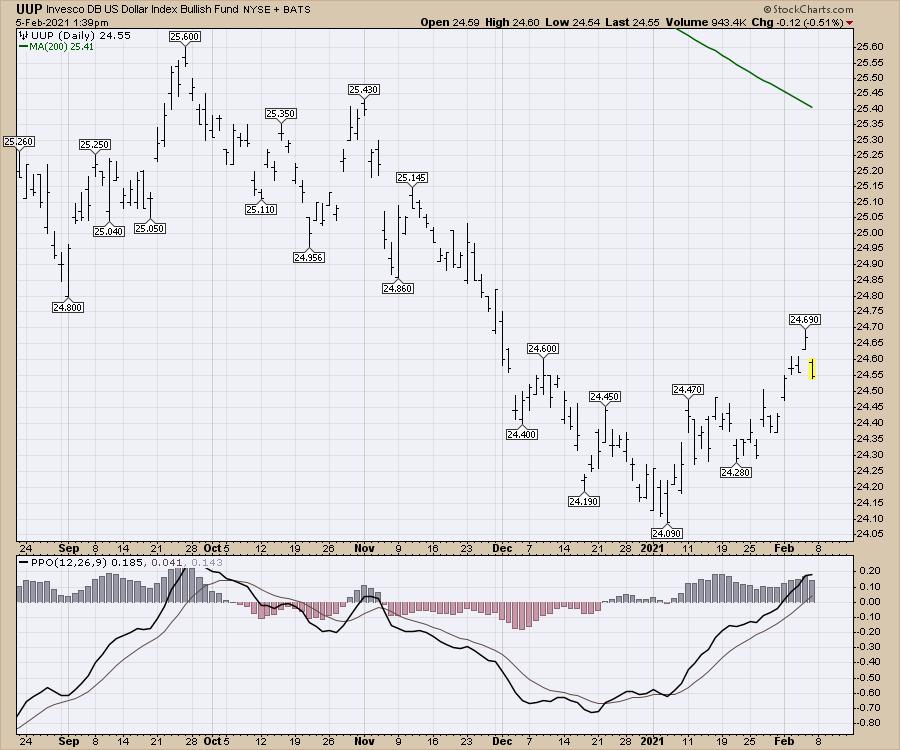
Task: Click the UUP ticker symbol in header
Action: 29,8
